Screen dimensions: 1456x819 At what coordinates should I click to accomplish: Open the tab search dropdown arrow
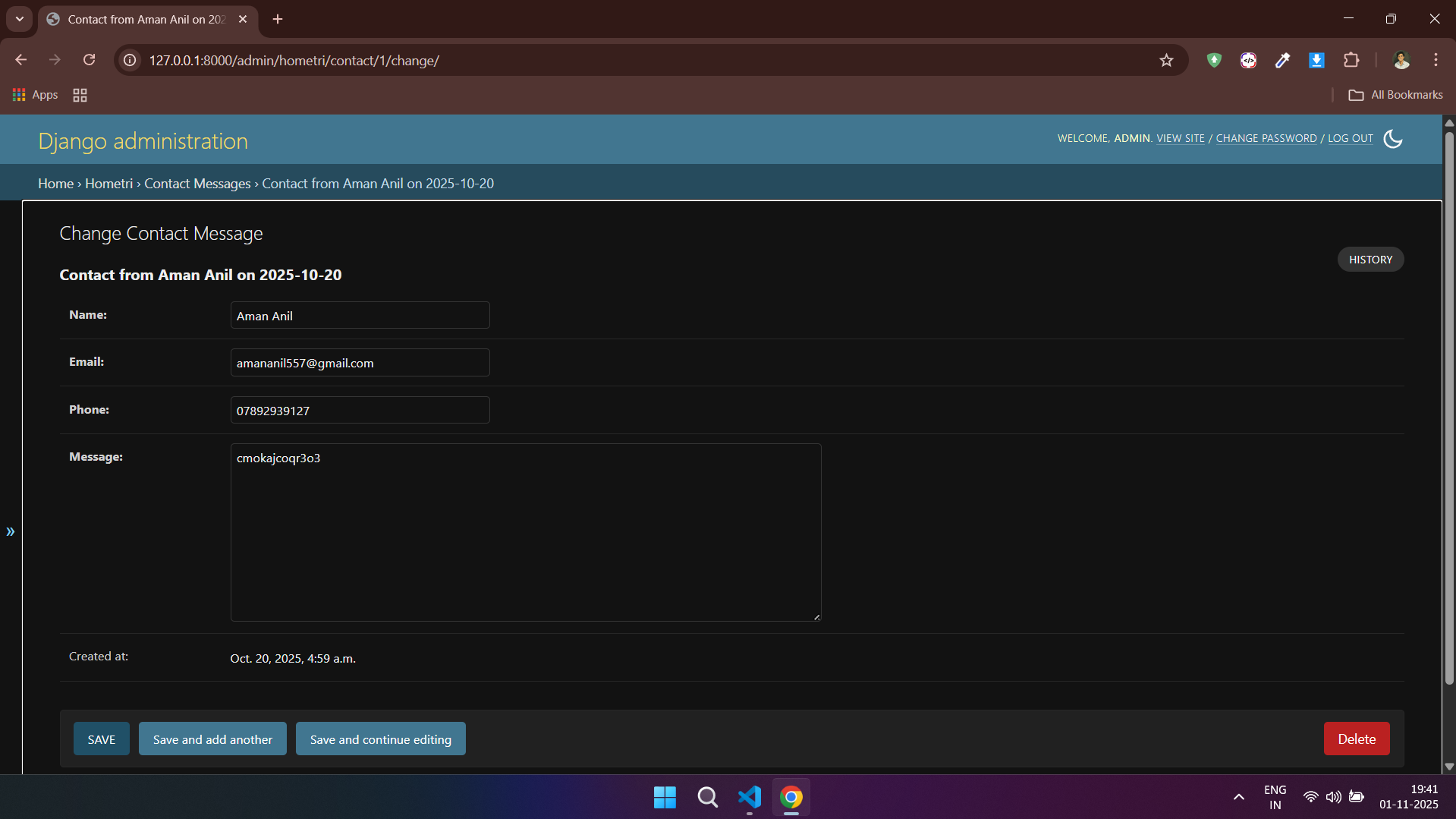20,19
